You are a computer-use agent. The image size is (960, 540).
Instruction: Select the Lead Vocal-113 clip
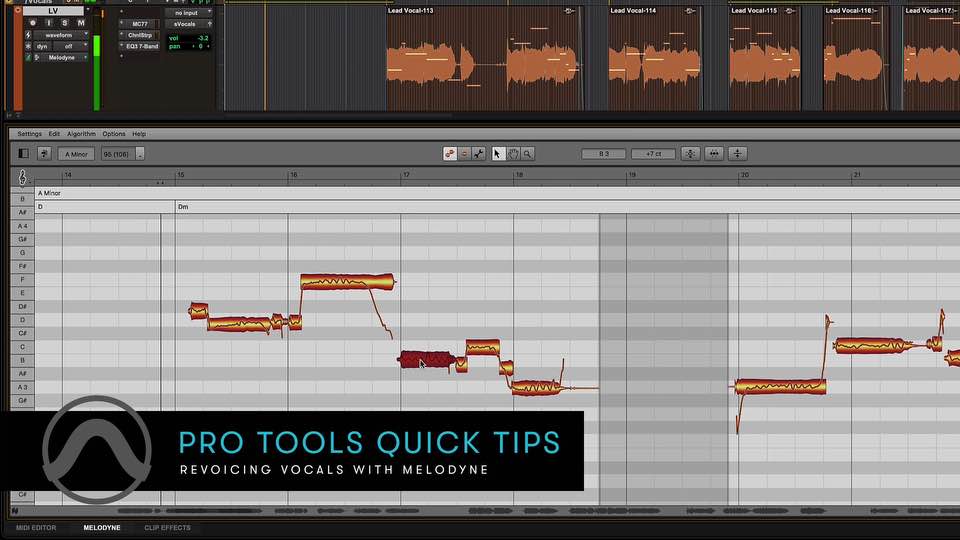[484, 58]
